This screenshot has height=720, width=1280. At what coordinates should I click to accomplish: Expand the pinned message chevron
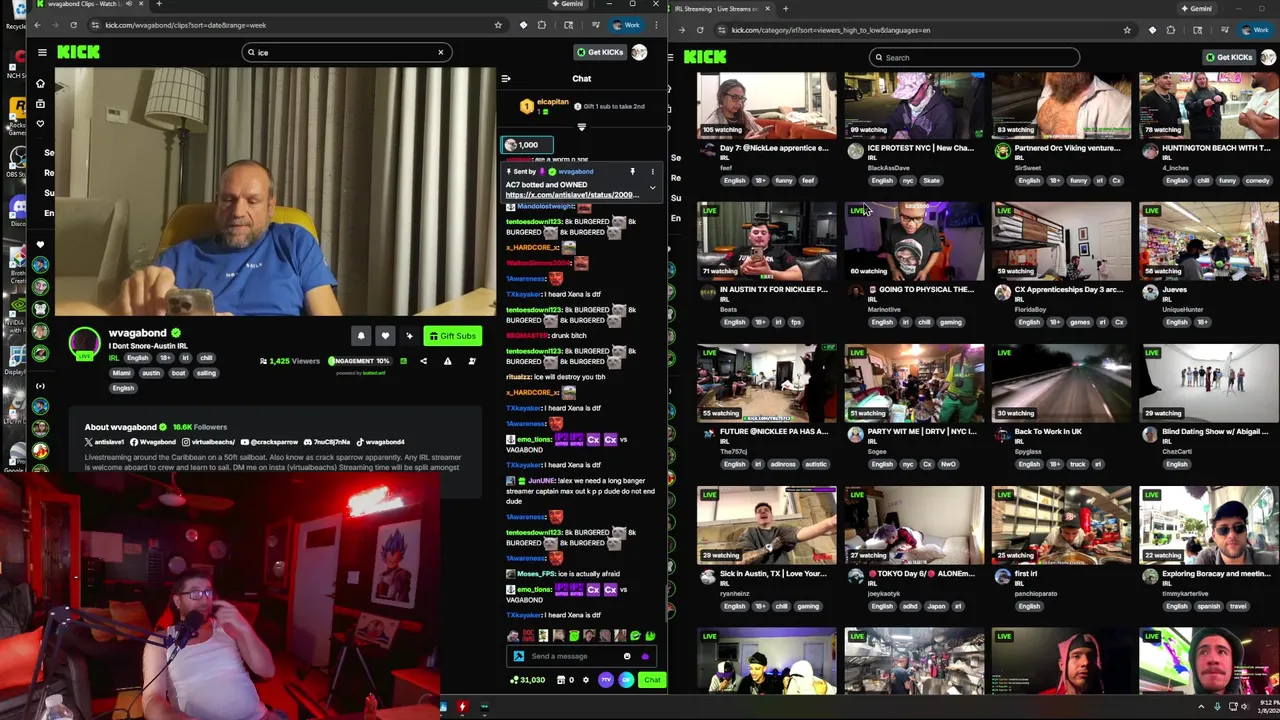(x=652, y=188)
